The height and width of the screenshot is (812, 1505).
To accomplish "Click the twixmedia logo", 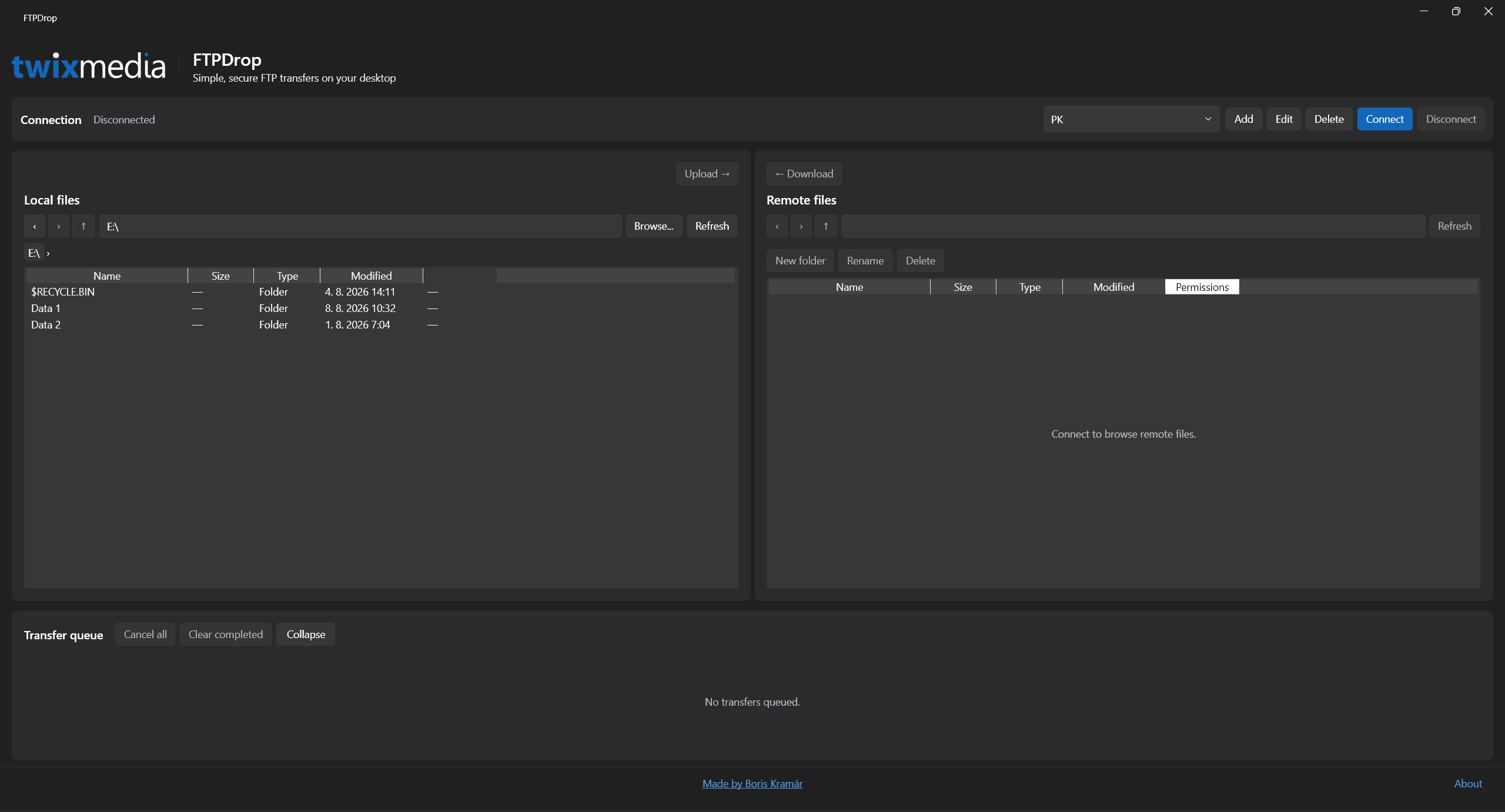I will [89, 66].
